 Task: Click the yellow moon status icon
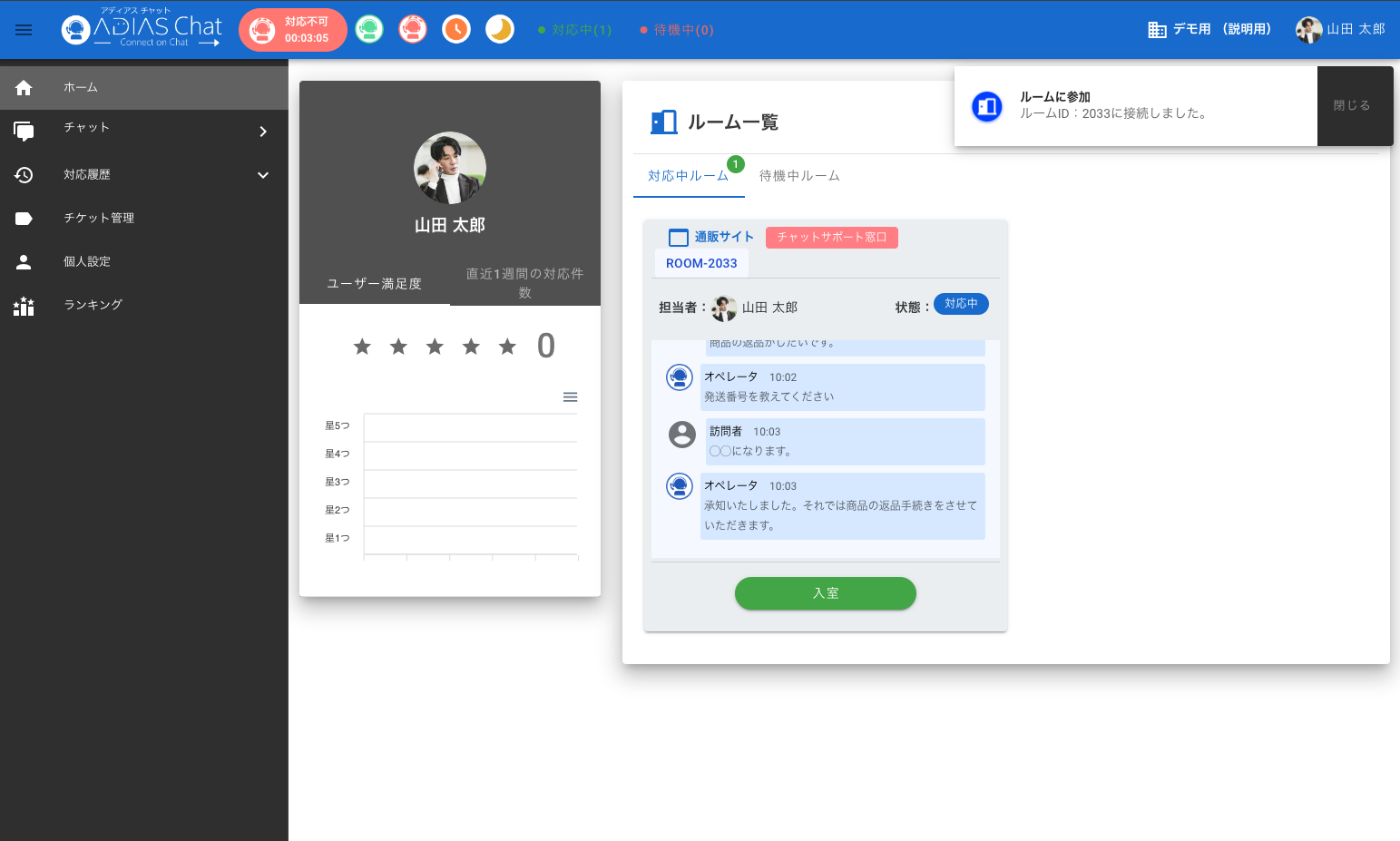click(500, 30)
